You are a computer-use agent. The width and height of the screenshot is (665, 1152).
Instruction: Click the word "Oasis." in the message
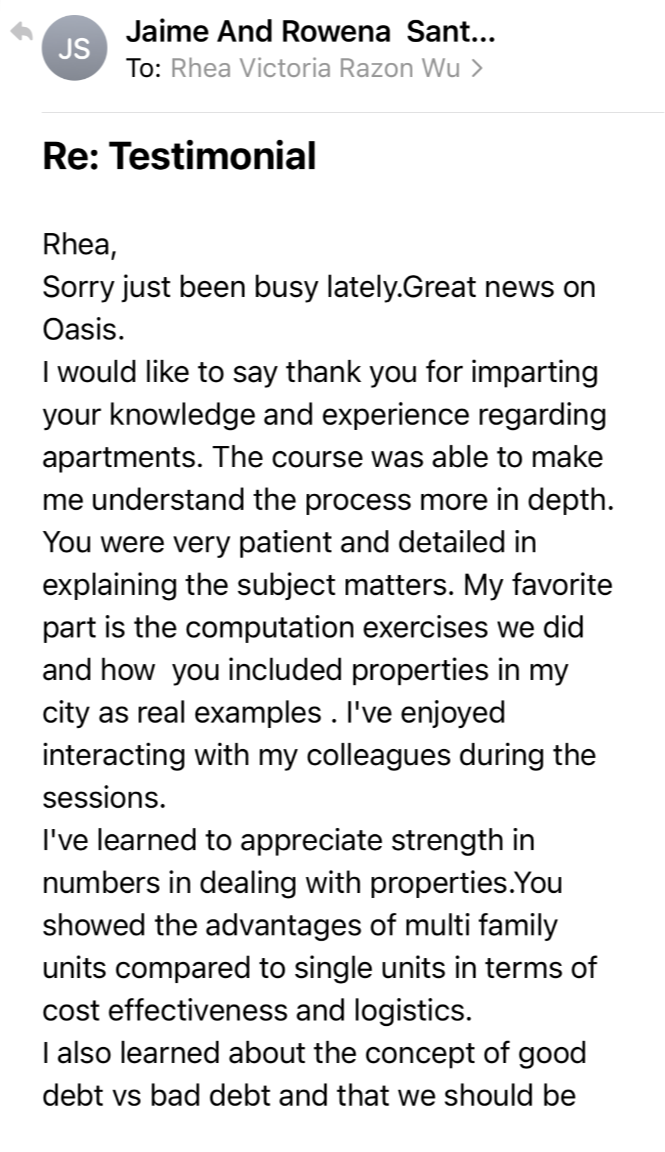coord(84,329)
